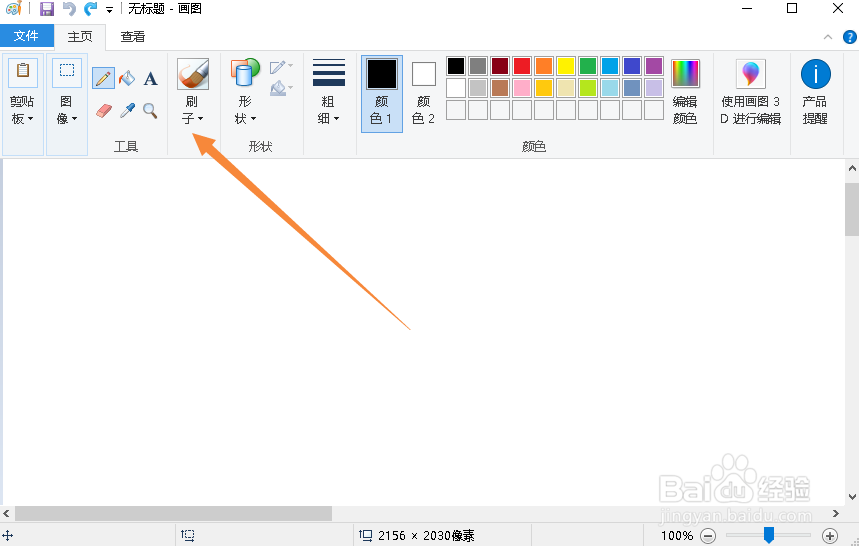The image size is (859, 546).
Task: Switch to the Home (主页) tab
Action: point(80,37)
